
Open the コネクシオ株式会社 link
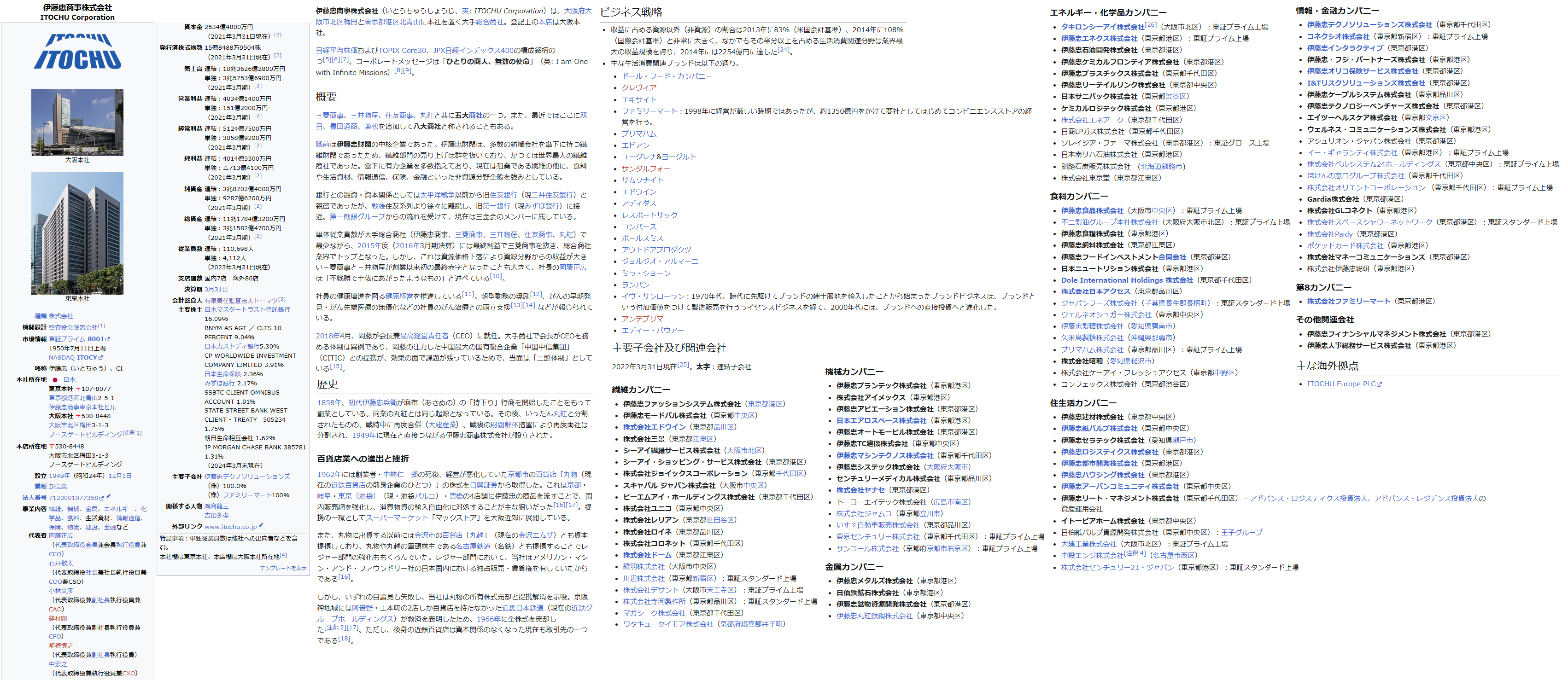click(1338, 37)
